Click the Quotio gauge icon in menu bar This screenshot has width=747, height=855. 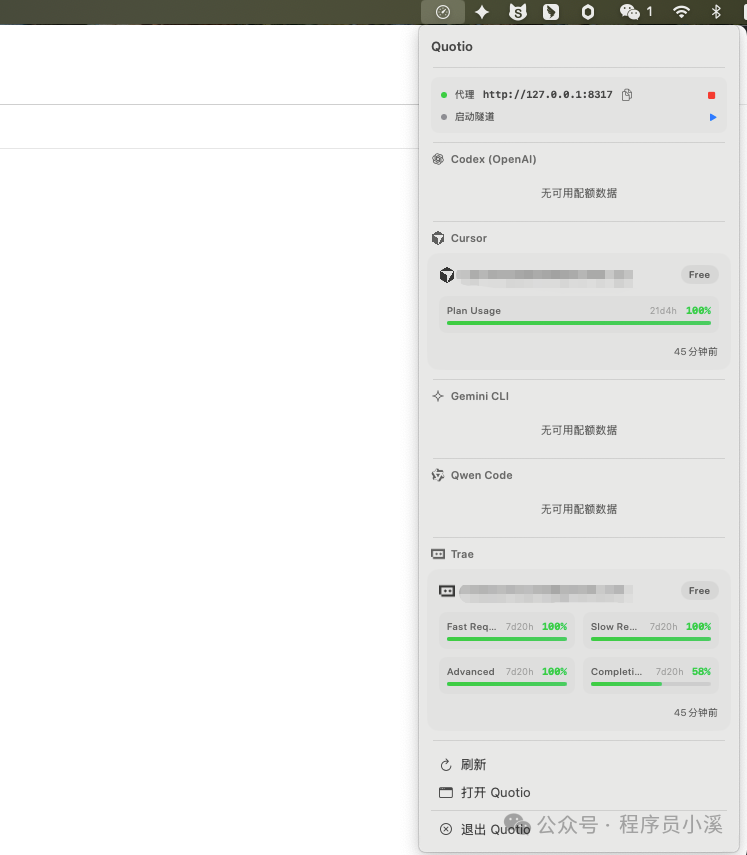coord(443,12)
